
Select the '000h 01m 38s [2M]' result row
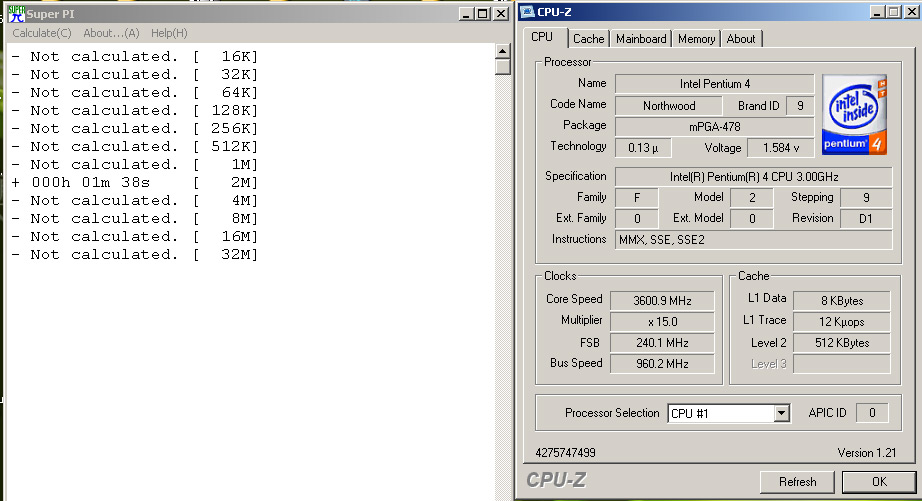135,182
